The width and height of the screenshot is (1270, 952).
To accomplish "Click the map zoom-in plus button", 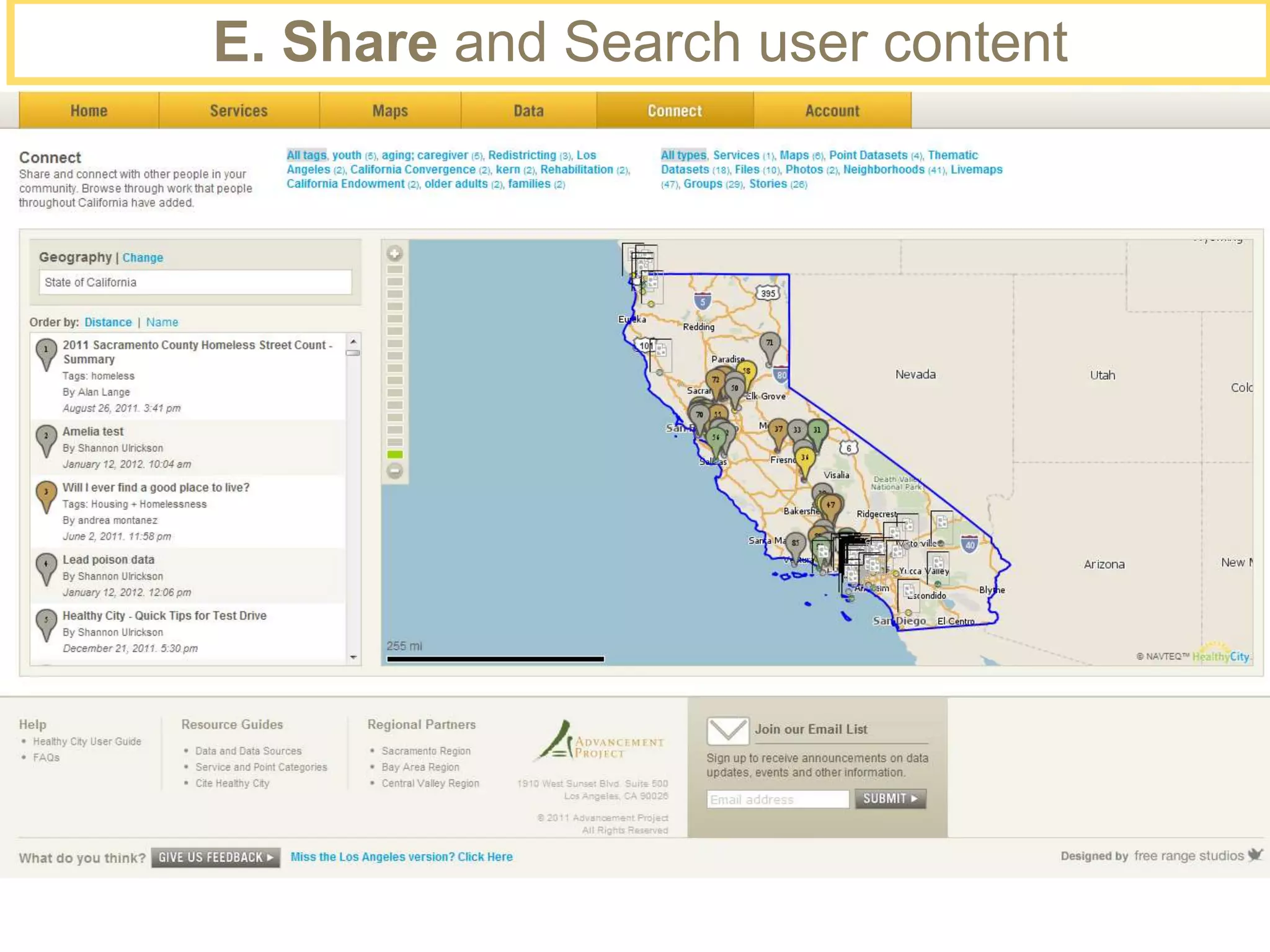I will click(394, 253).
